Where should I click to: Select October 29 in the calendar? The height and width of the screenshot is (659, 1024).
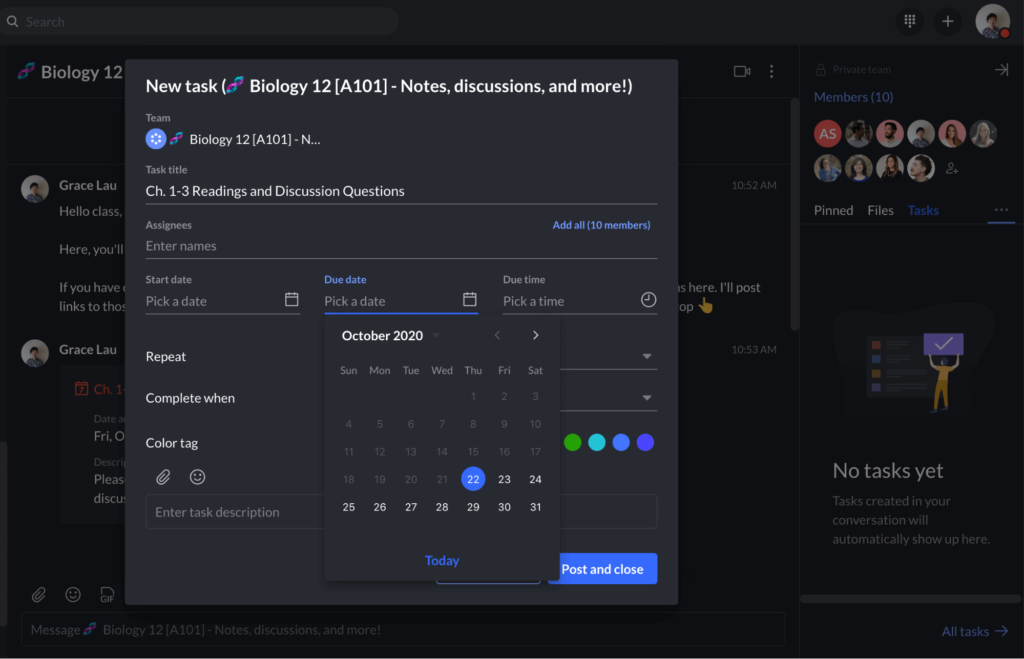tap(473, 507)
